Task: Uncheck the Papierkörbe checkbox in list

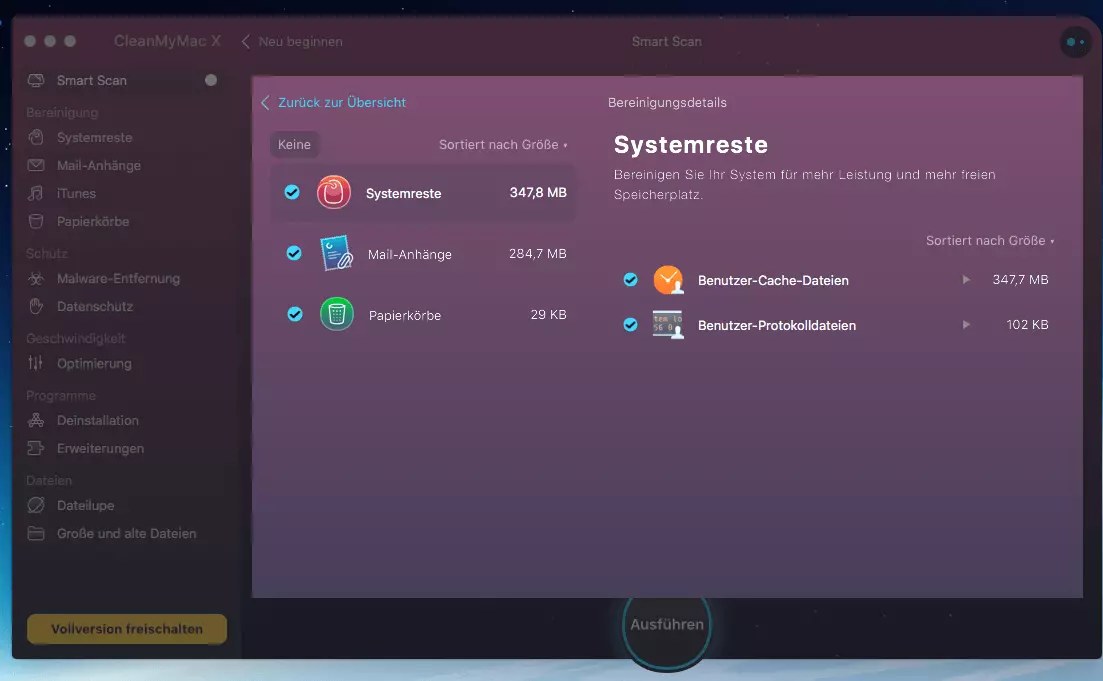Action: [x=295, y=314]
